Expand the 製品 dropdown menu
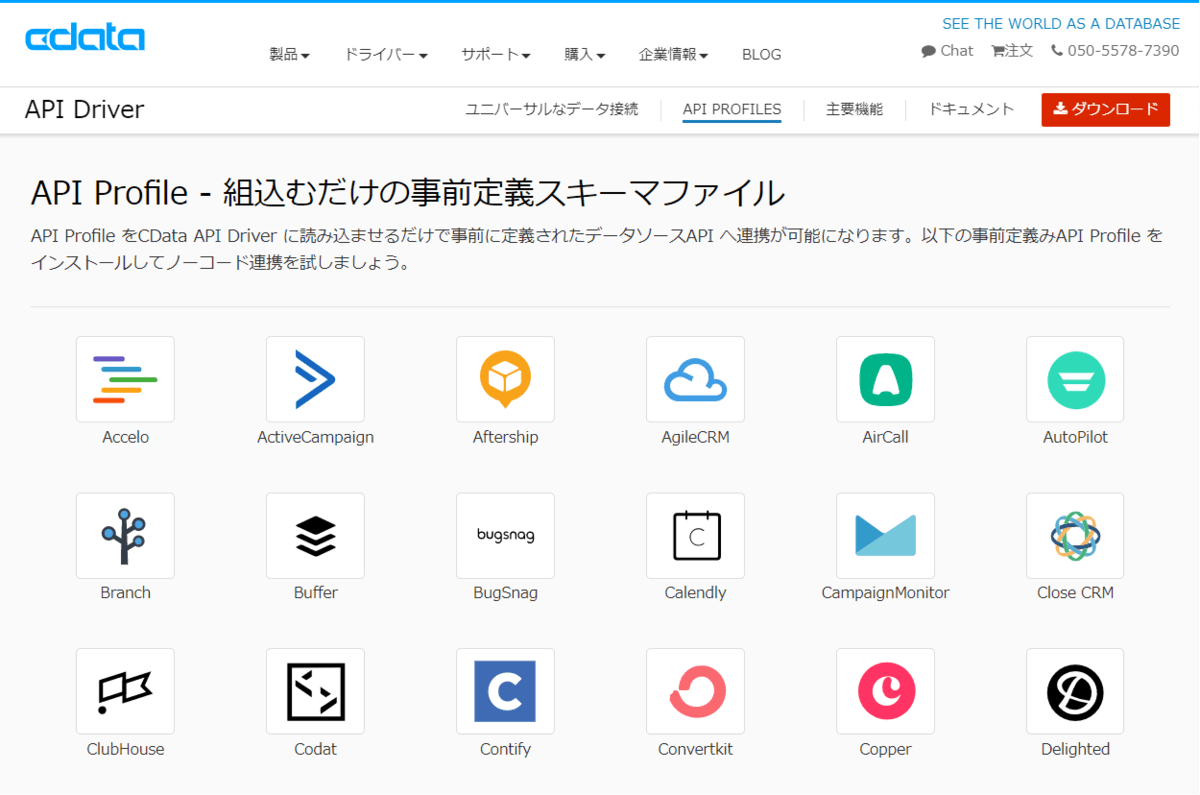This screenshot has width=1200, height=795. click(289, 55)
